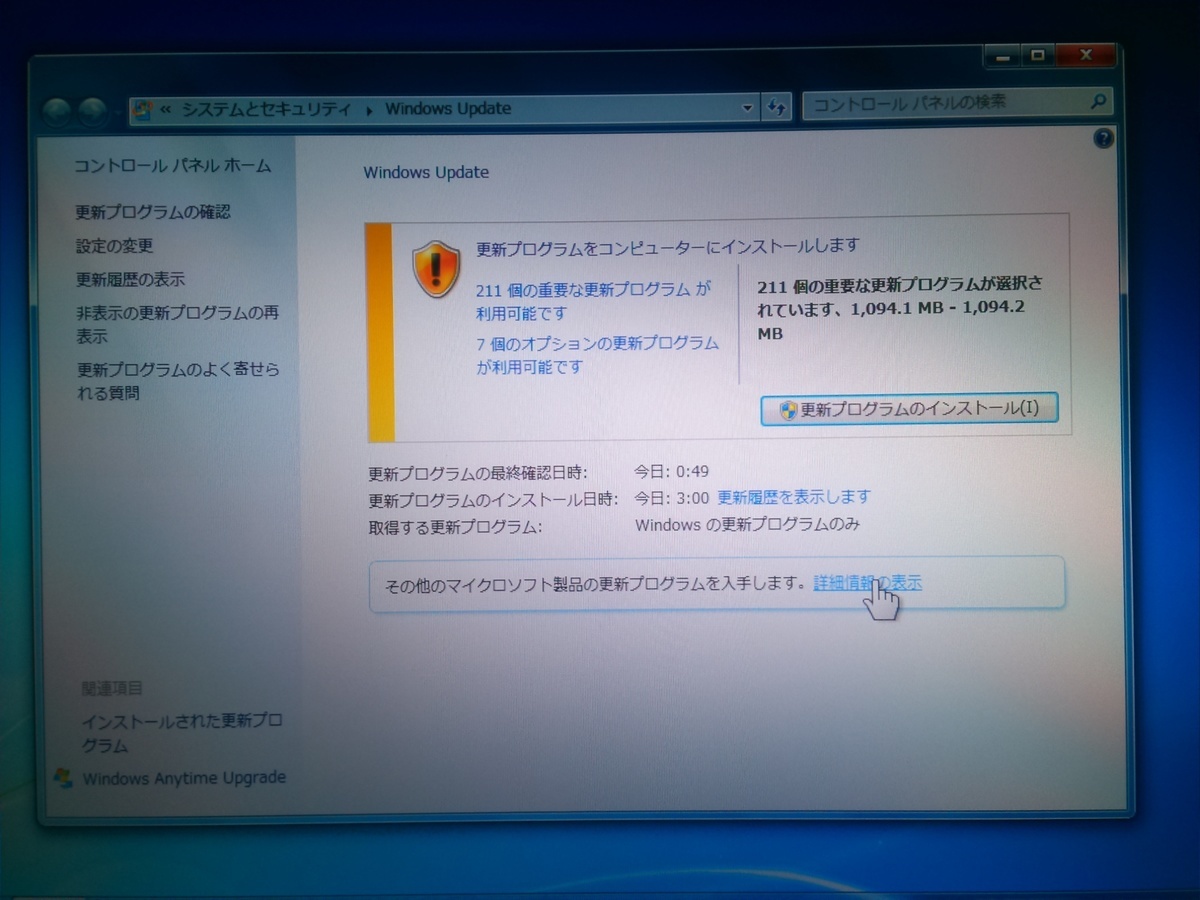Click the 今日: 0:49 last check time
Viewport: 1200px width, 900px height.
point(672,471)
